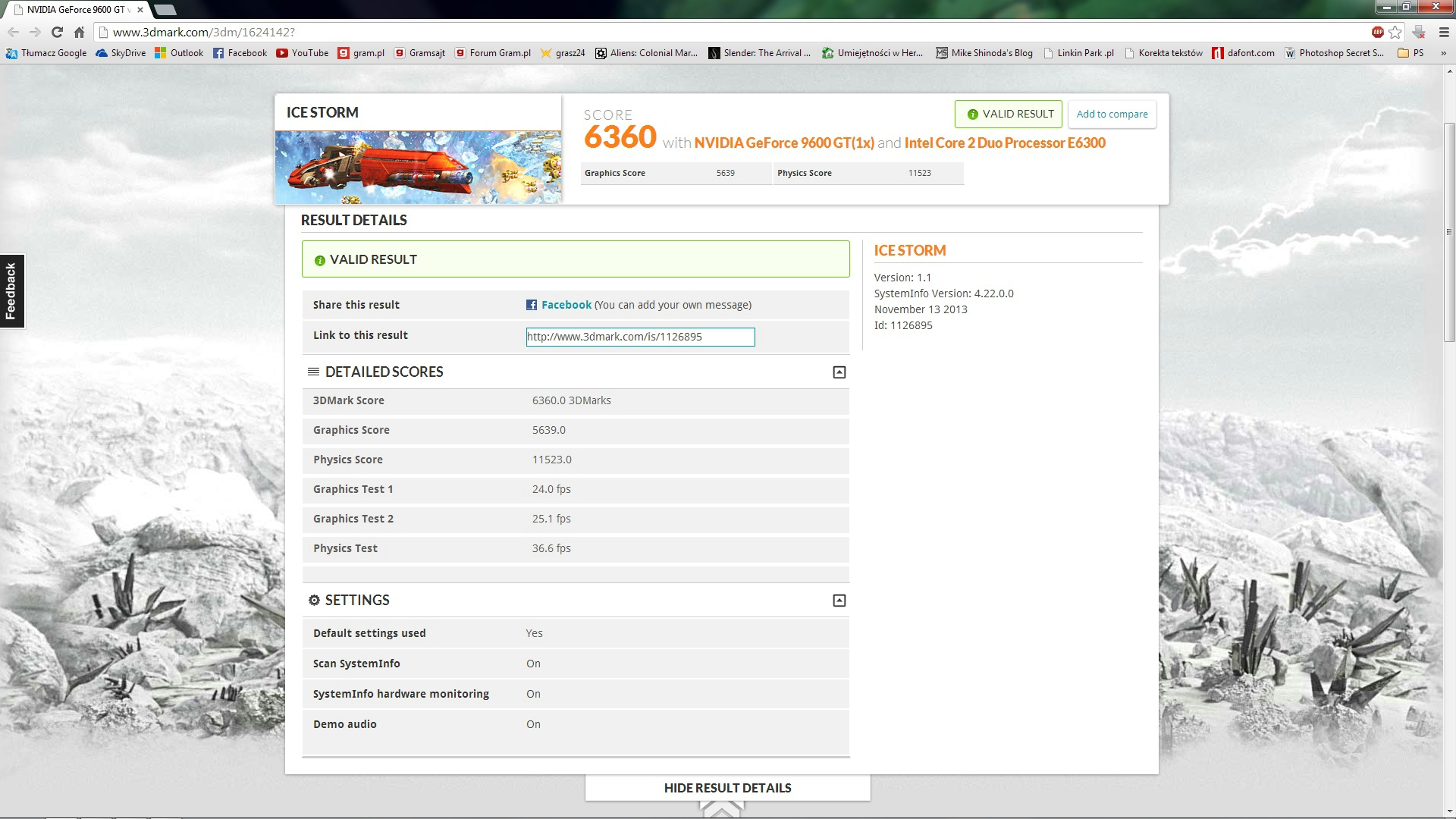The image size is (1456, 819).
Task: Collapse the Settings section
Action: click(x=839, y=601)
